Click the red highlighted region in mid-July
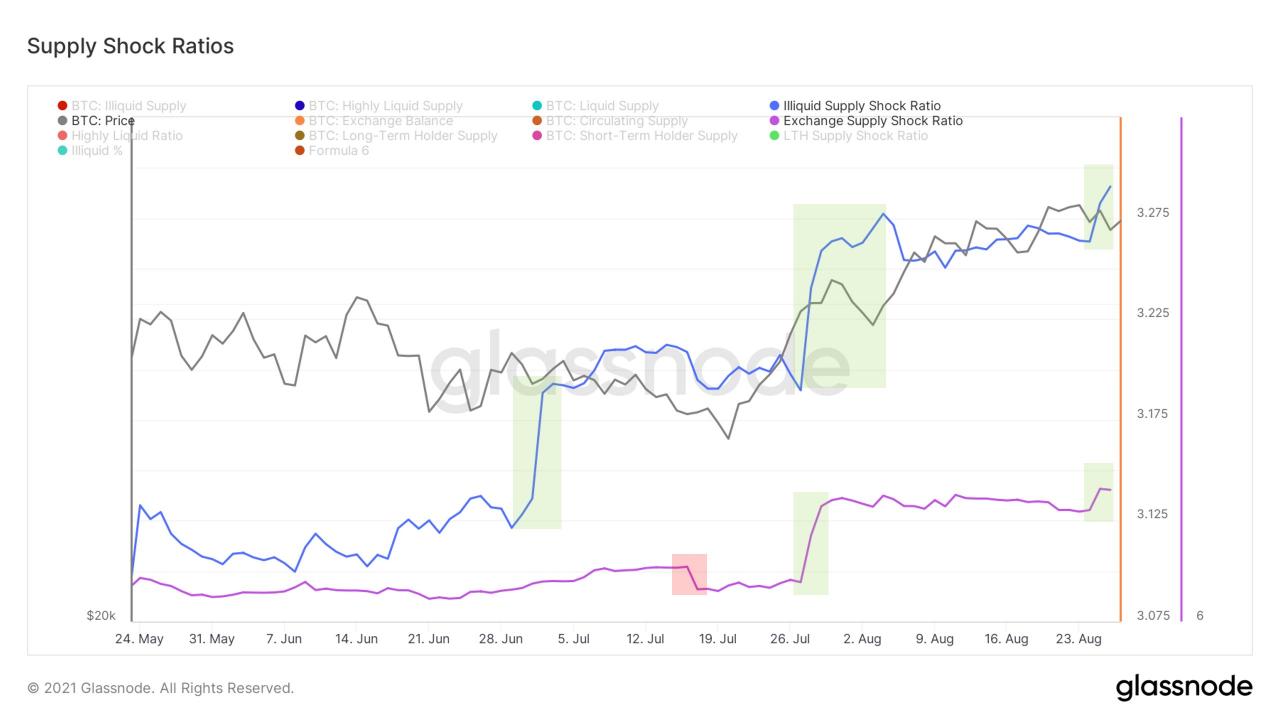This screenshot has height=720, width=1280. click(689, 574)
